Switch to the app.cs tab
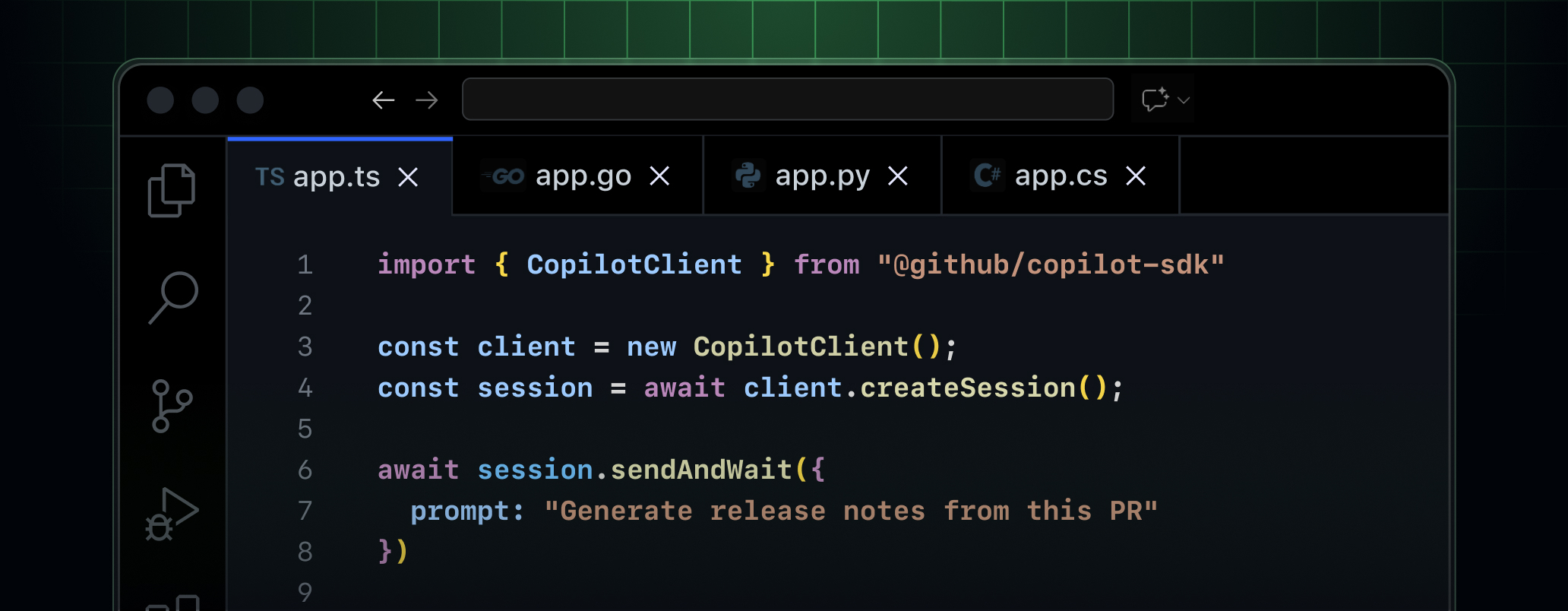The width and height of the screenshot is (1568, 611). [1061, 176]
